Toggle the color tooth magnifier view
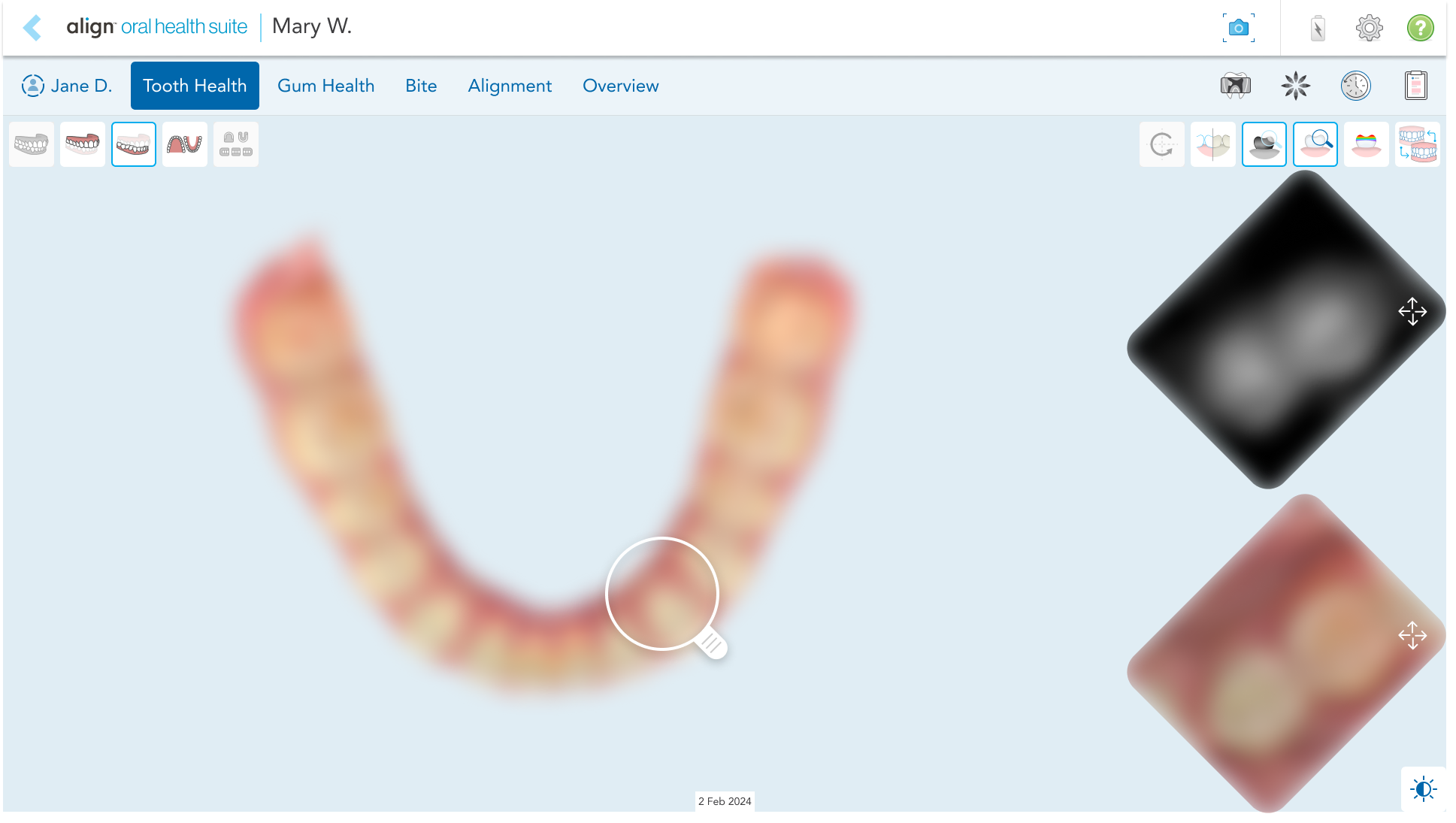1456x823 pixels. pos(1315,144)
